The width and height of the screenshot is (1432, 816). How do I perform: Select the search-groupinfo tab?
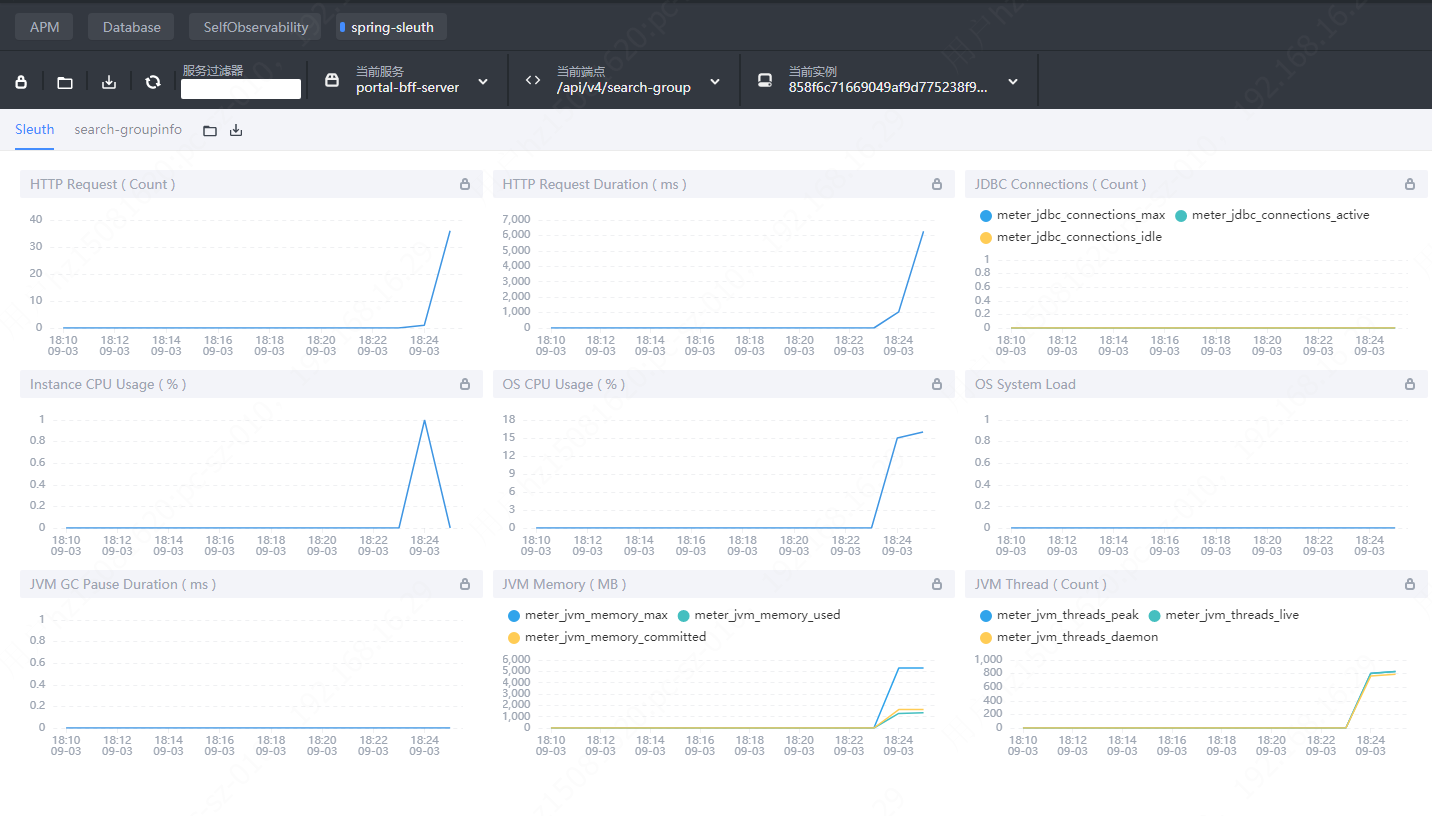(x=128, y=129)
